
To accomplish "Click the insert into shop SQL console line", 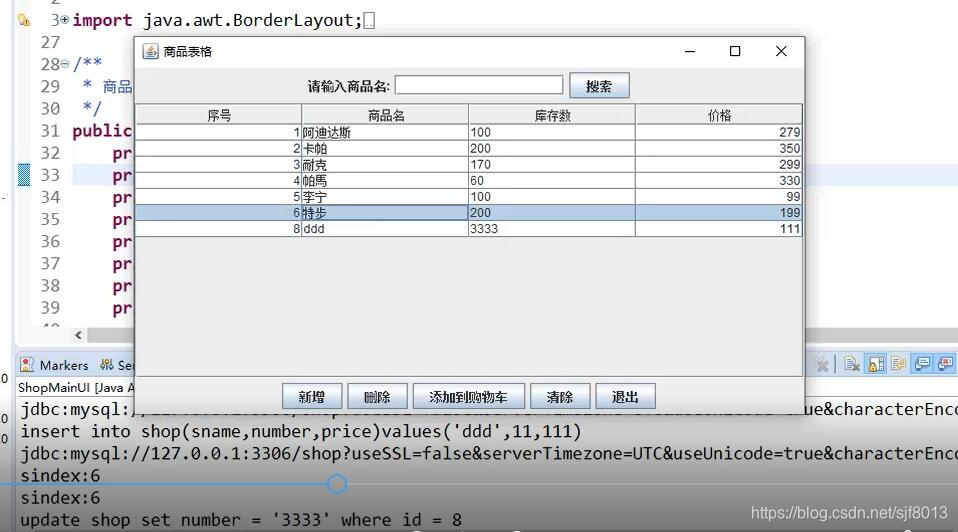I will click(301, 431).
